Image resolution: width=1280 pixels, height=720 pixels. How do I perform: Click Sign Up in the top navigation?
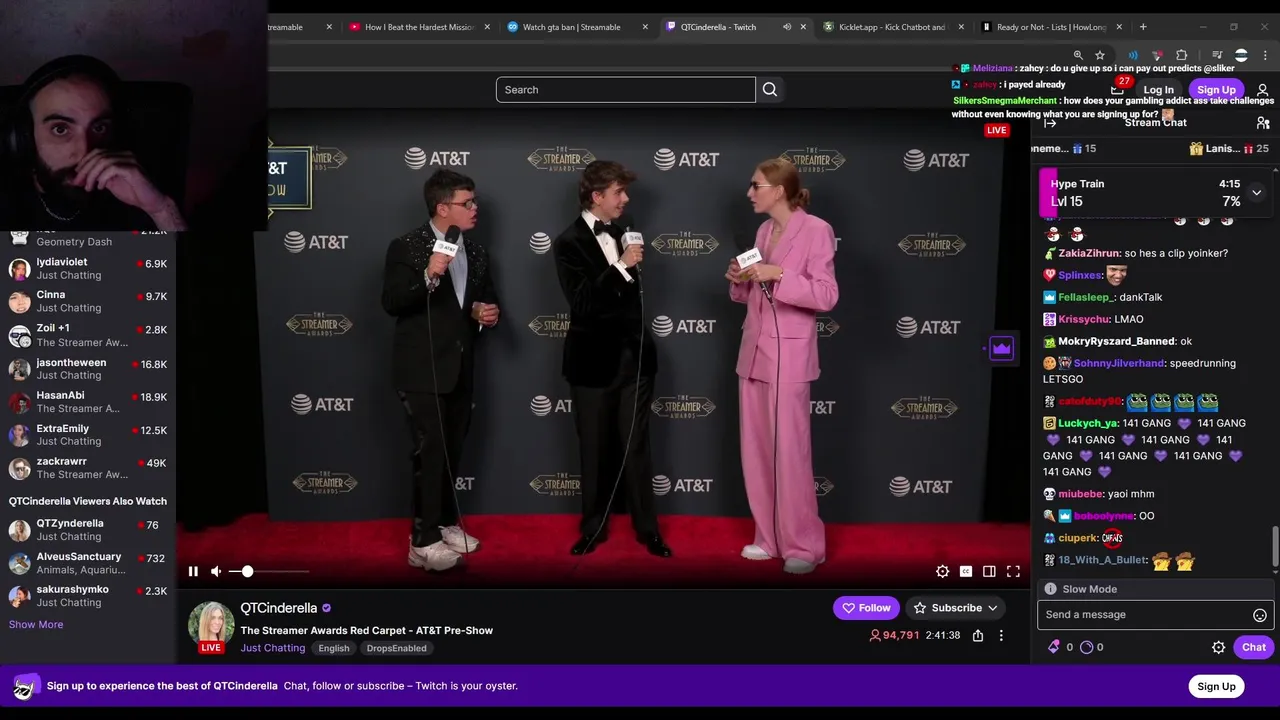(x=1216, y=90)
